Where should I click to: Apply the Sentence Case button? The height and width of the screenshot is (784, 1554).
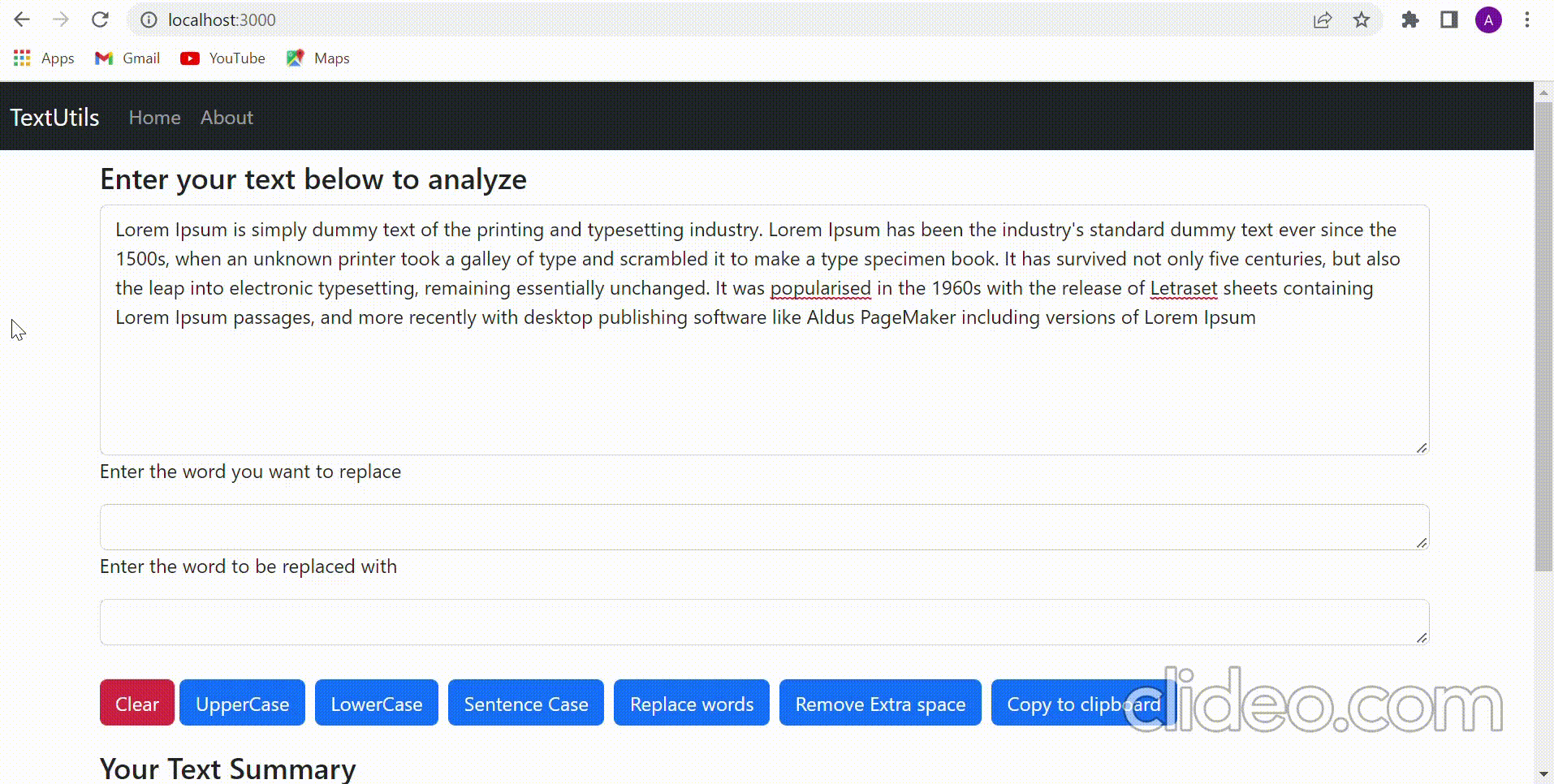point(526,703)
